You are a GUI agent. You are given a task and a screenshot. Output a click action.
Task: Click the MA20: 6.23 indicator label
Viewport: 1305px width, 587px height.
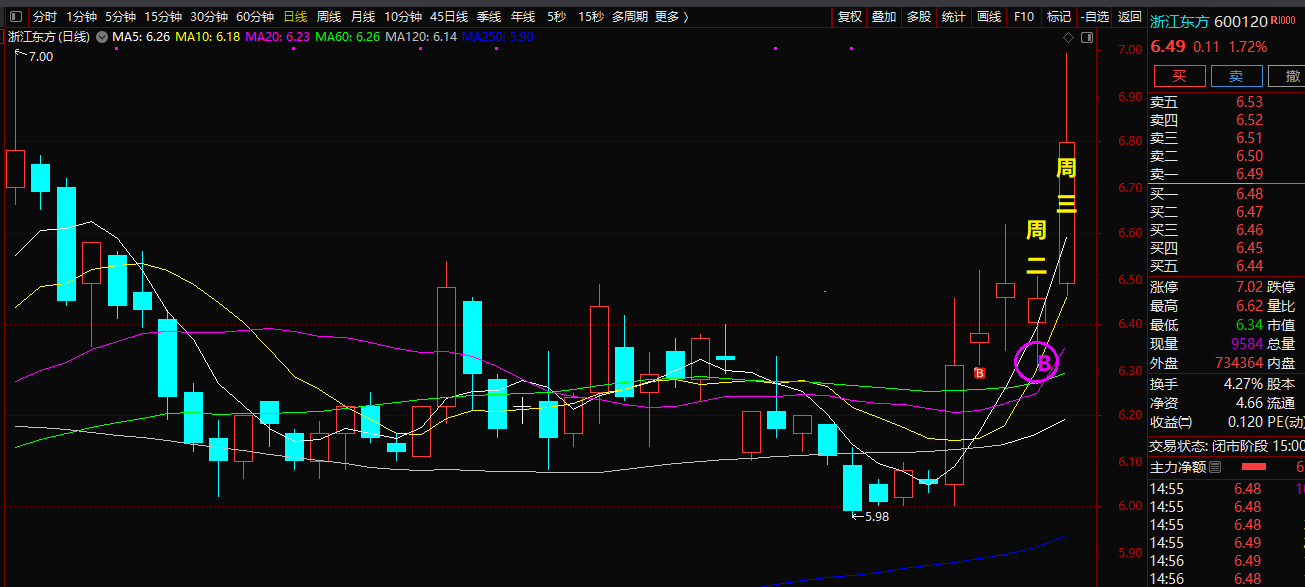click(x=277, y=37)
